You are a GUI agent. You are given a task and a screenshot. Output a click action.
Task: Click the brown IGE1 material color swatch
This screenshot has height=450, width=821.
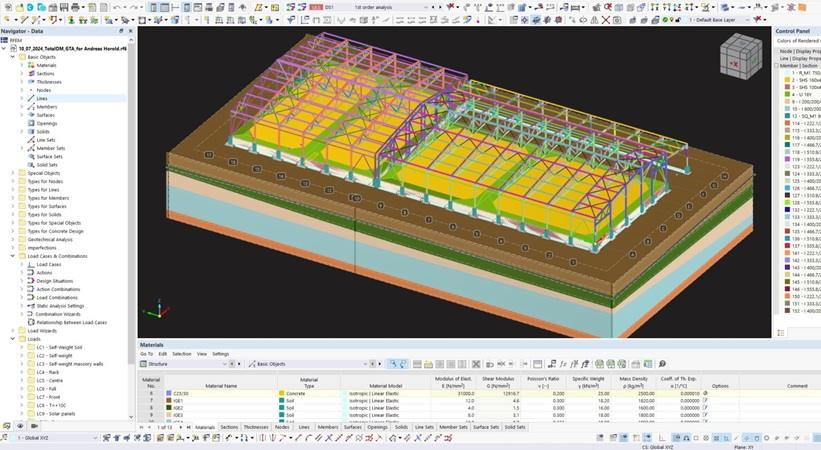coord(169,400)
